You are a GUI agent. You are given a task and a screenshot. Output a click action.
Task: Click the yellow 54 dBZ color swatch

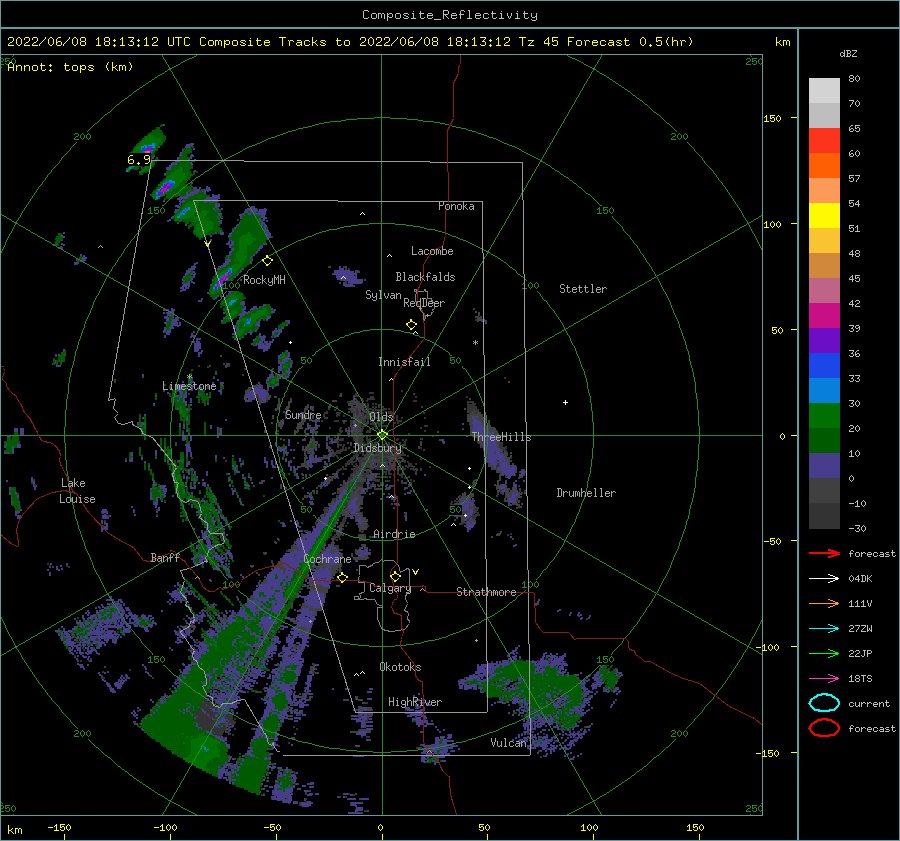click(x=824, y=215)
